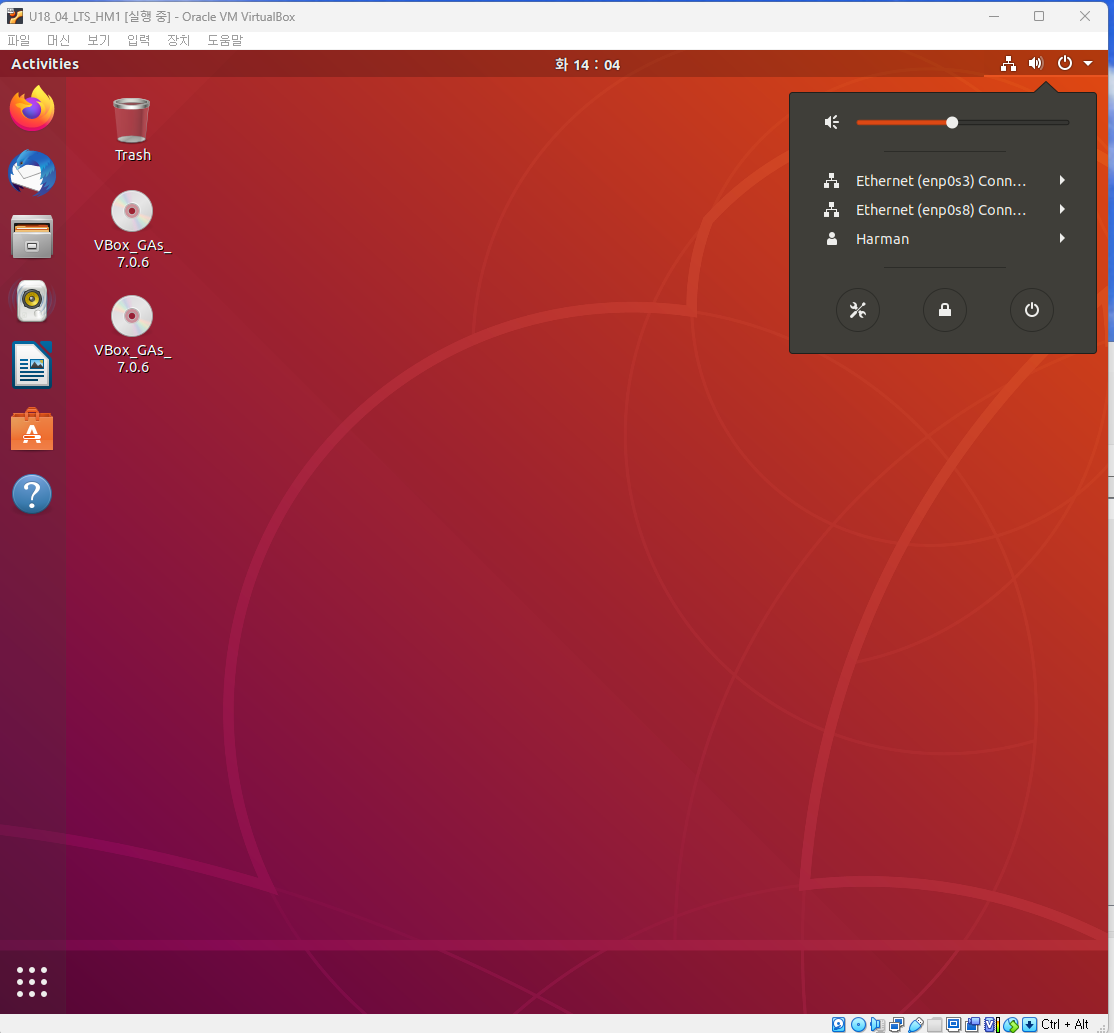Viewport: 1114px width, 1033px height.
Task: Click the network icon in top bar
Action: [x=1008, y=64]
